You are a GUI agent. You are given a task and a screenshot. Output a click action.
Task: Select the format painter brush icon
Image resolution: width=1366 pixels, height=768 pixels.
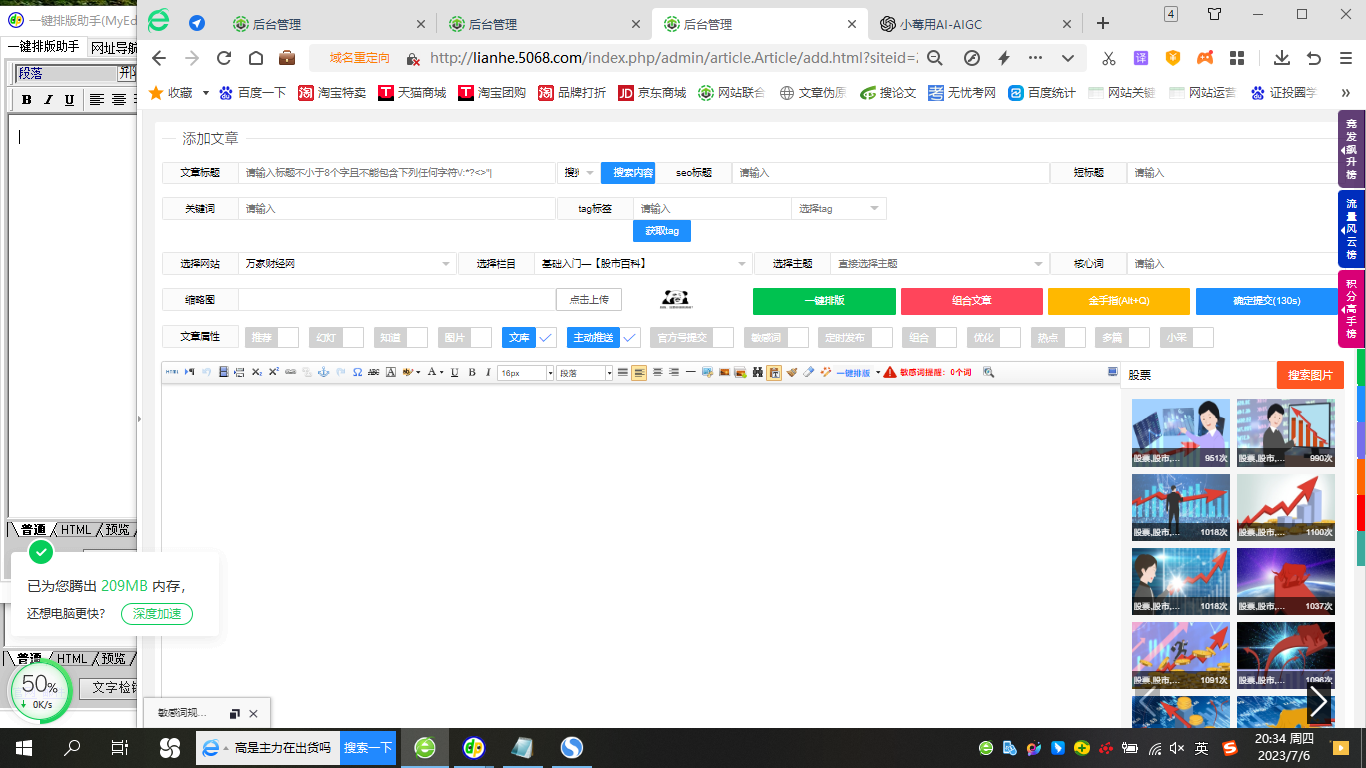pyautogui.click(x=792, y=372)
